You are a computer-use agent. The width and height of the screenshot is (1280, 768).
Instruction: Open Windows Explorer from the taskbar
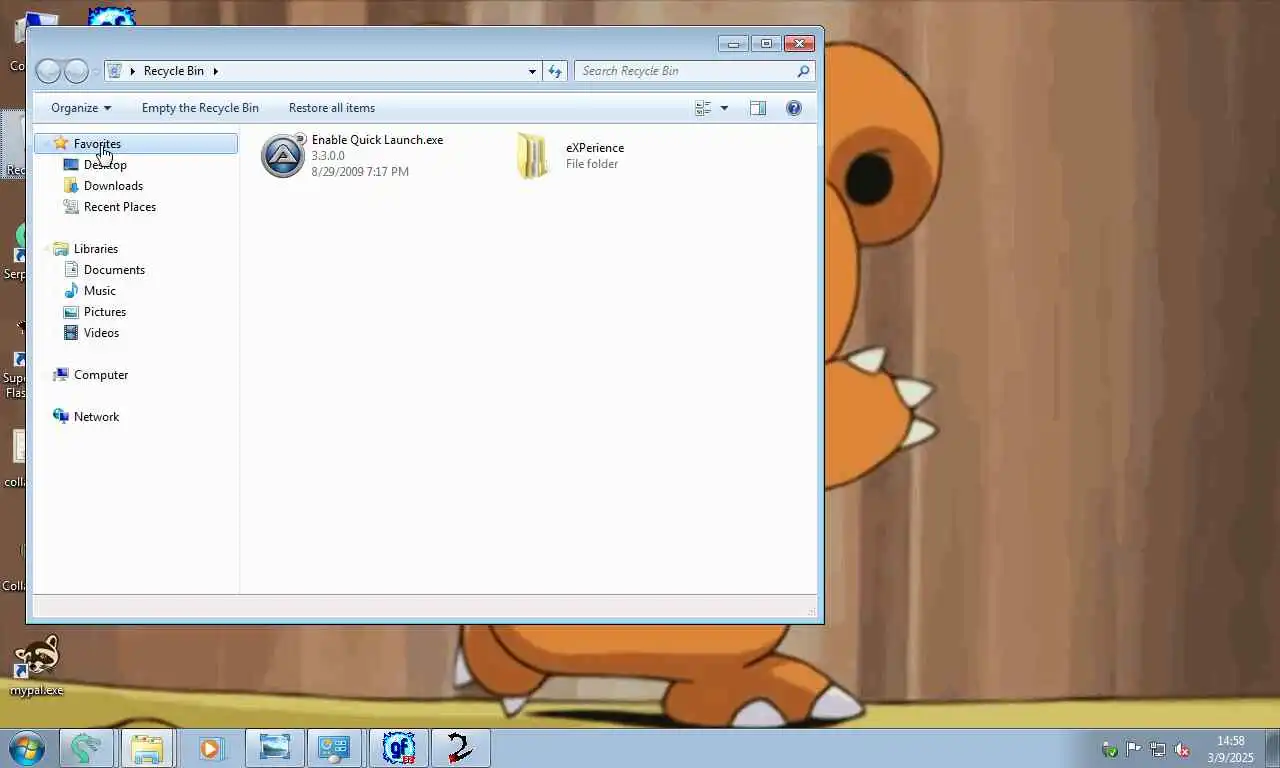[x=147, y=748]
